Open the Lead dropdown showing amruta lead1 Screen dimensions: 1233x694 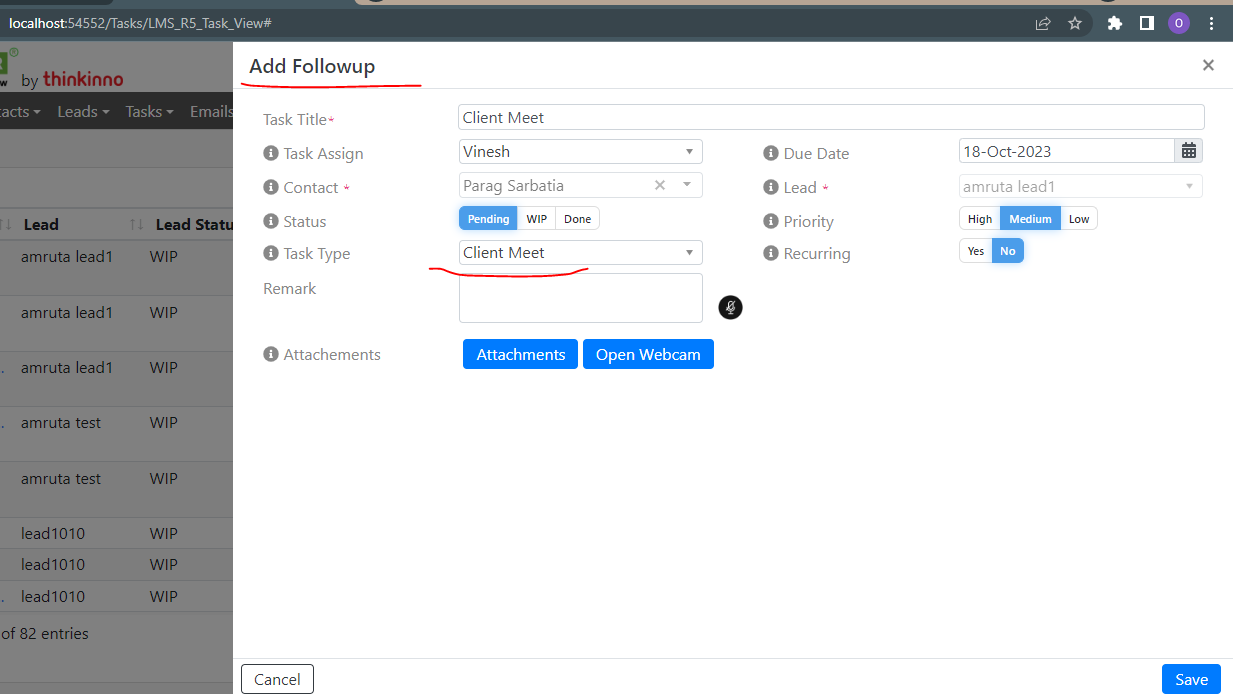pyautogui.click(x=1081, y=186)
